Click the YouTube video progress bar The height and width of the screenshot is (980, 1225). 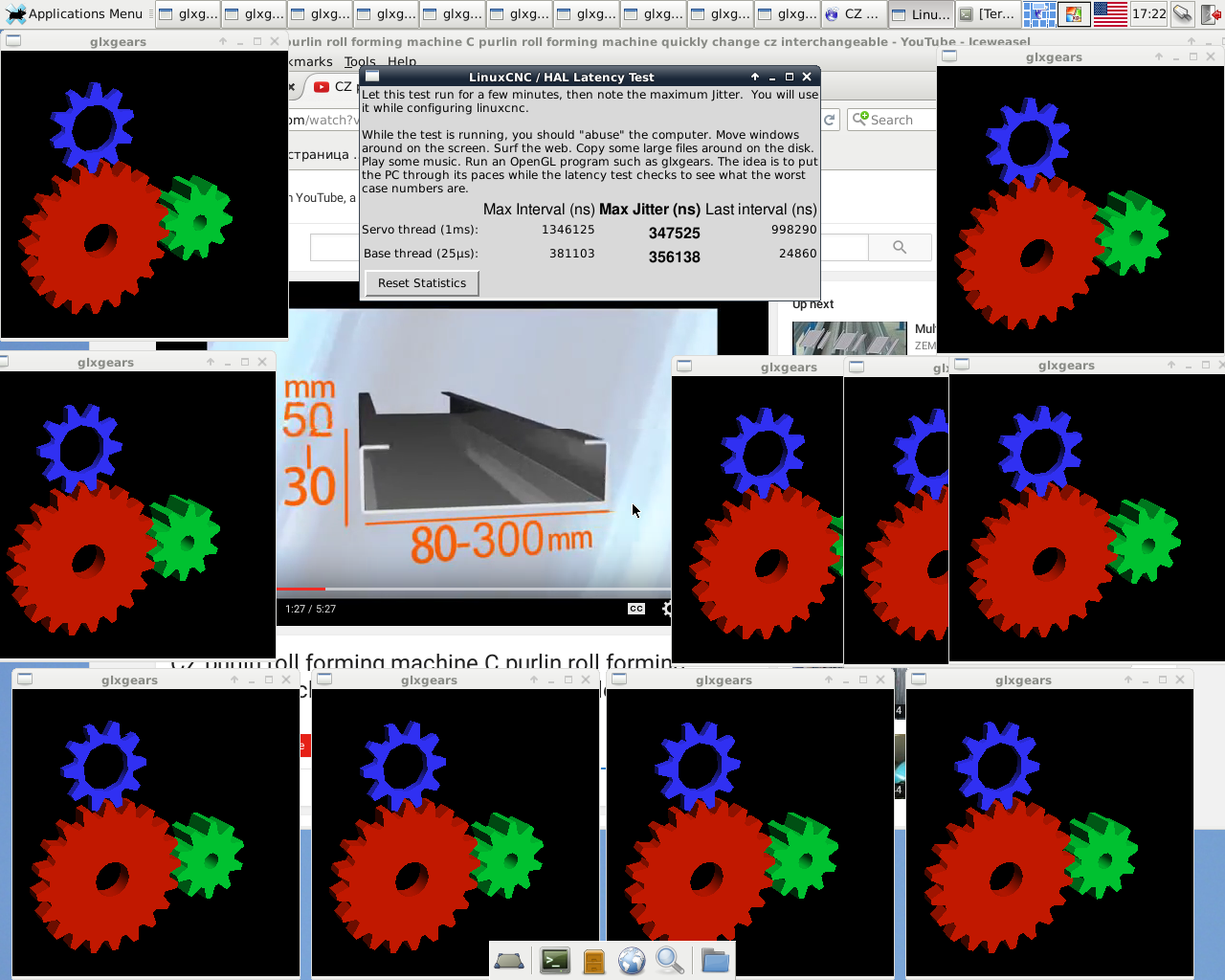coord(474,589)
